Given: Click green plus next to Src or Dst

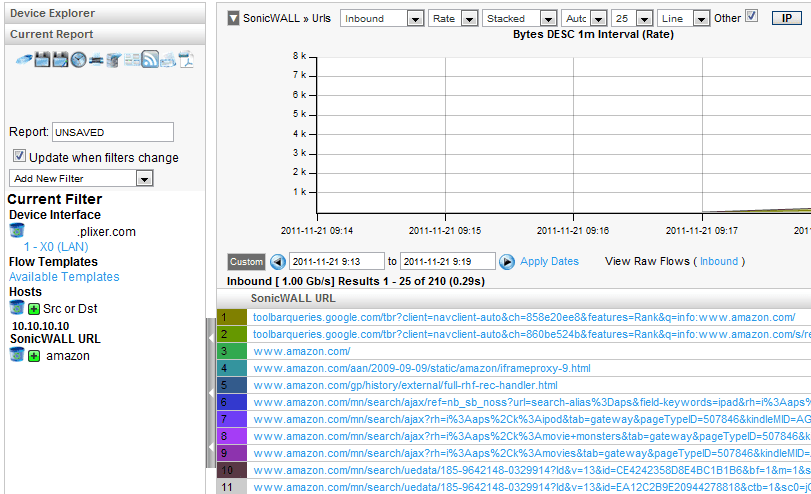Looking at the screenshot, I should tap(34, 309).
